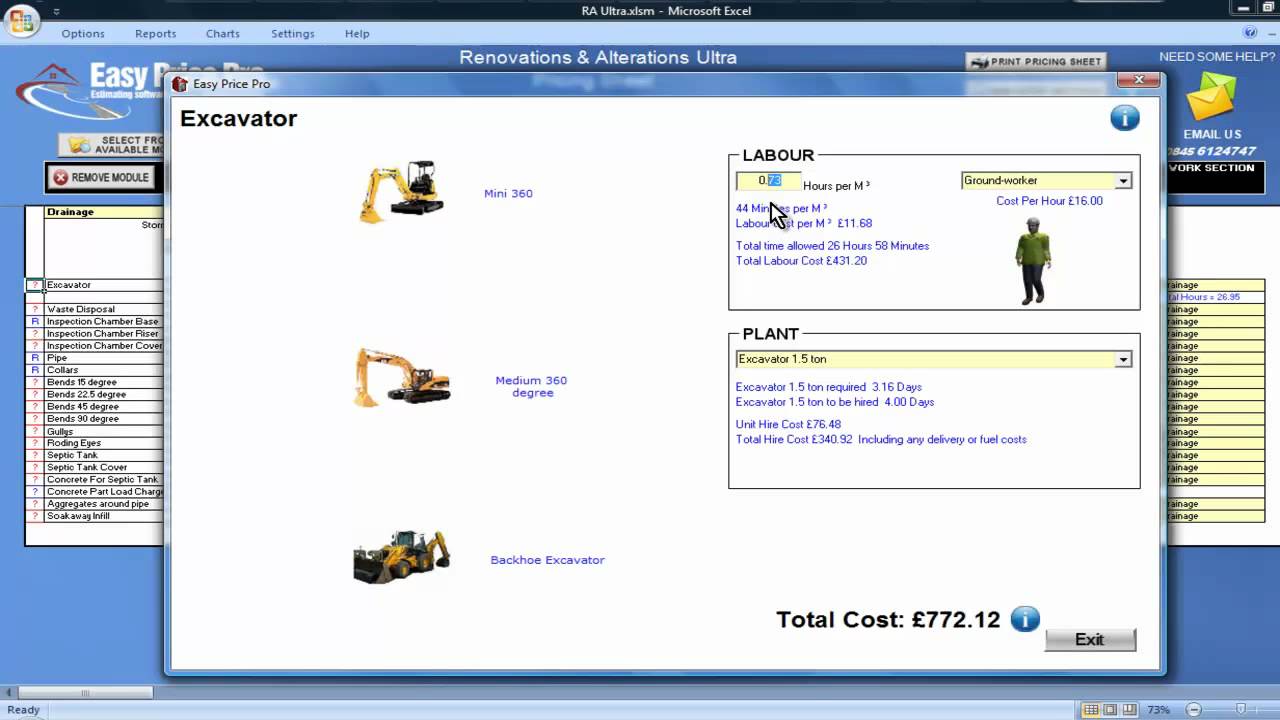Screen dimensions: 1280x720
Task: Click the question mark beside Waste Disposal
Action: (35, 309)
